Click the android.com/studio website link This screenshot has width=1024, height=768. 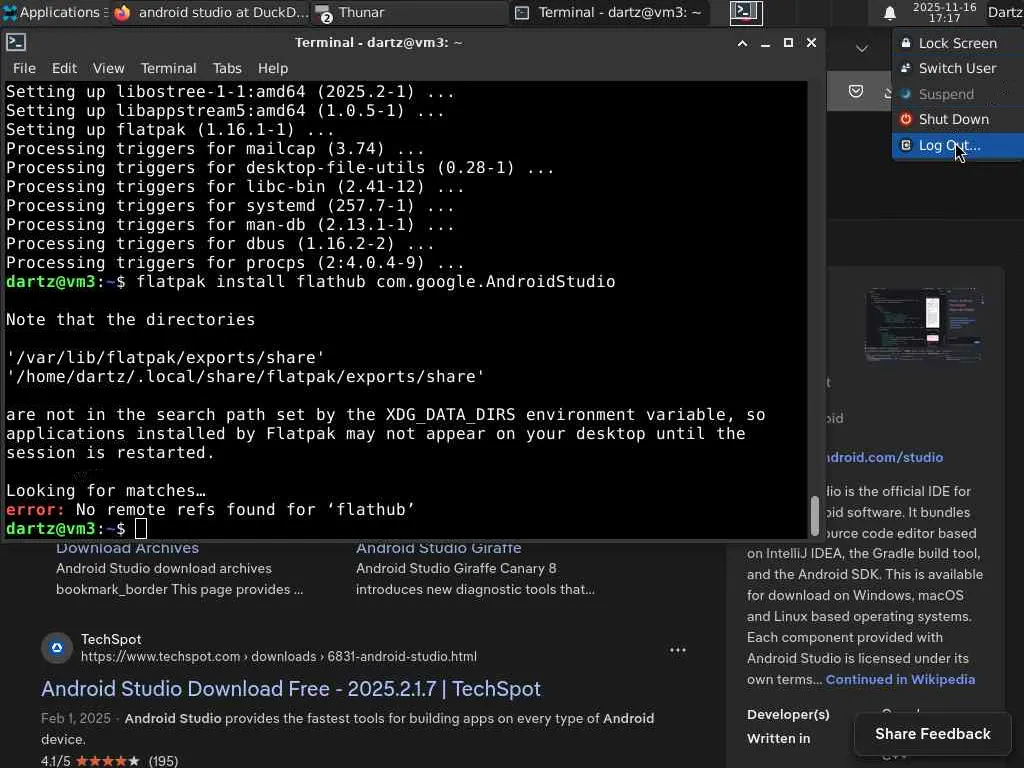tap(884, 457)
